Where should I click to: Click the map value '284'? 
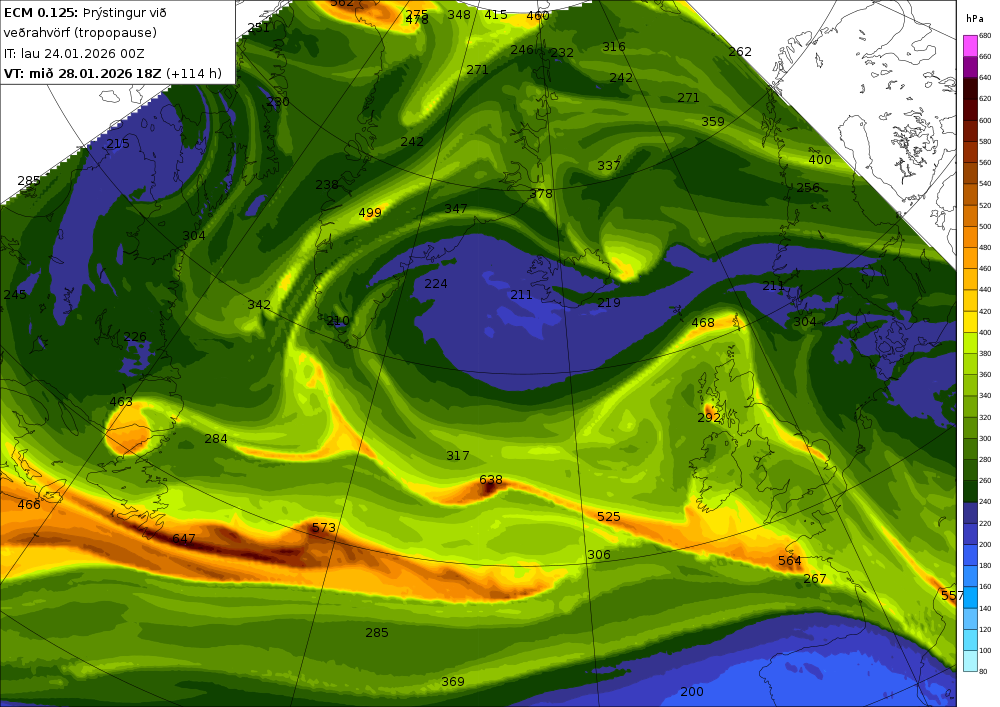point(216,439)
